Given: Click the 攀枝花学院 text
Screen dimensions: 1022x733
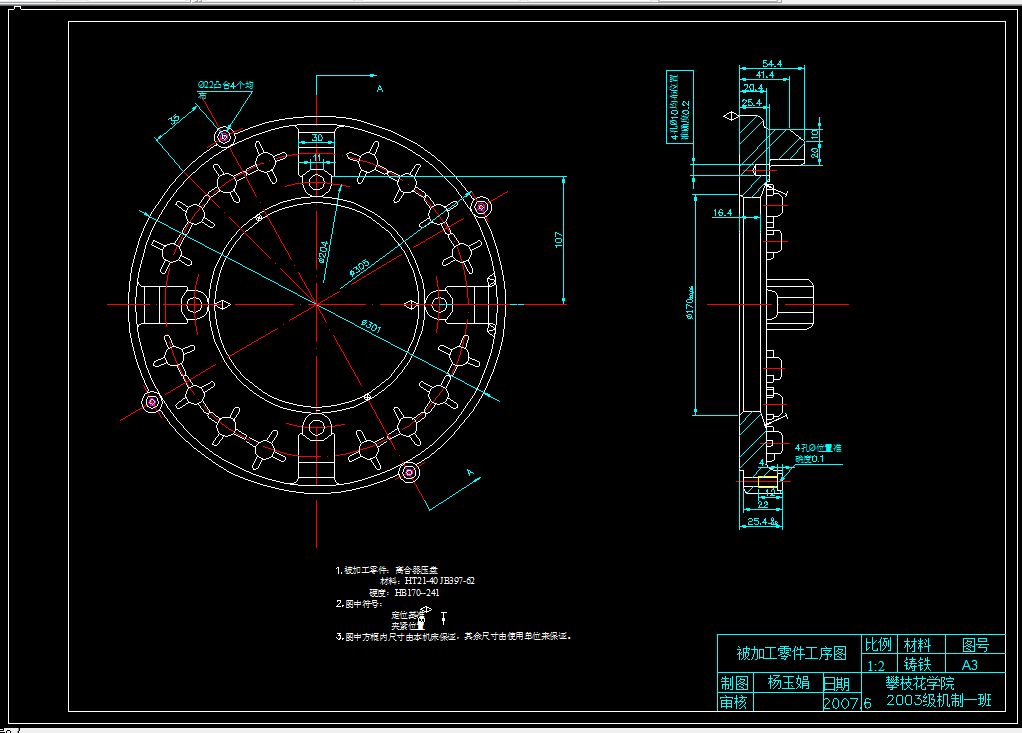Looking at the screenshot, I should [x=920, y=683].
